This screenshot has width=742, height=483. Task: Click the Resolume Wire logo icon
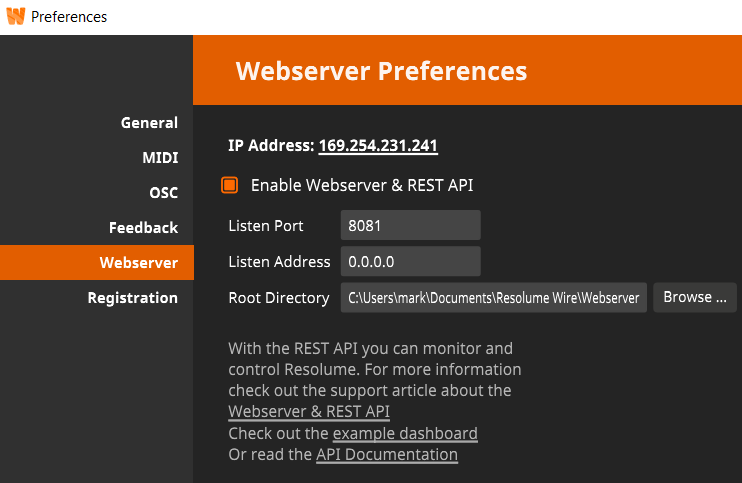(x=16, y=16)
